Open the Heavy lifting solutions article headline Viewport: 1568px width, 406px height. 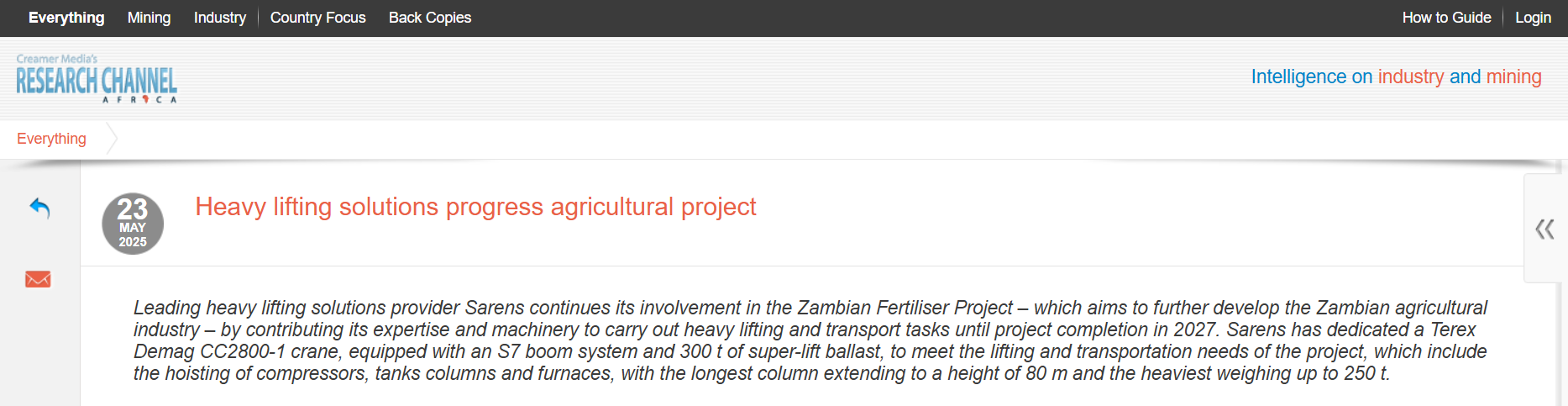pos(475,207)
